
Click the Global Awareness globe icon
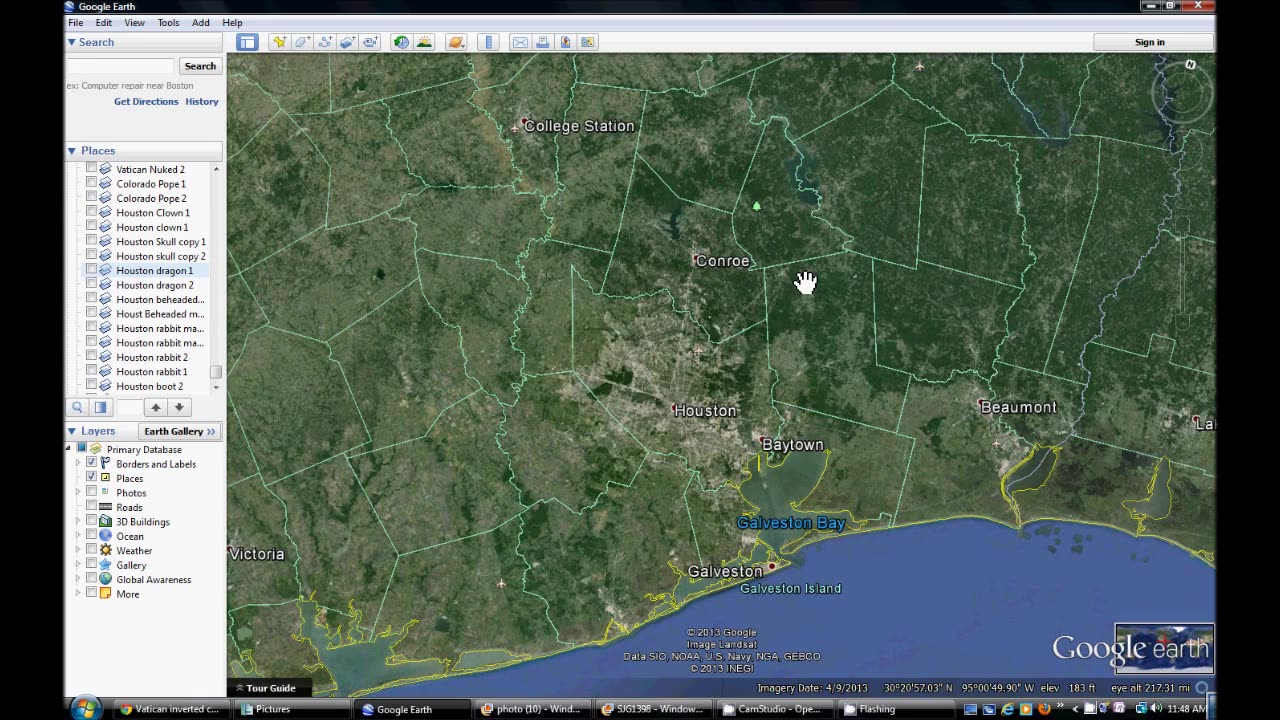[x=105, y=579]
